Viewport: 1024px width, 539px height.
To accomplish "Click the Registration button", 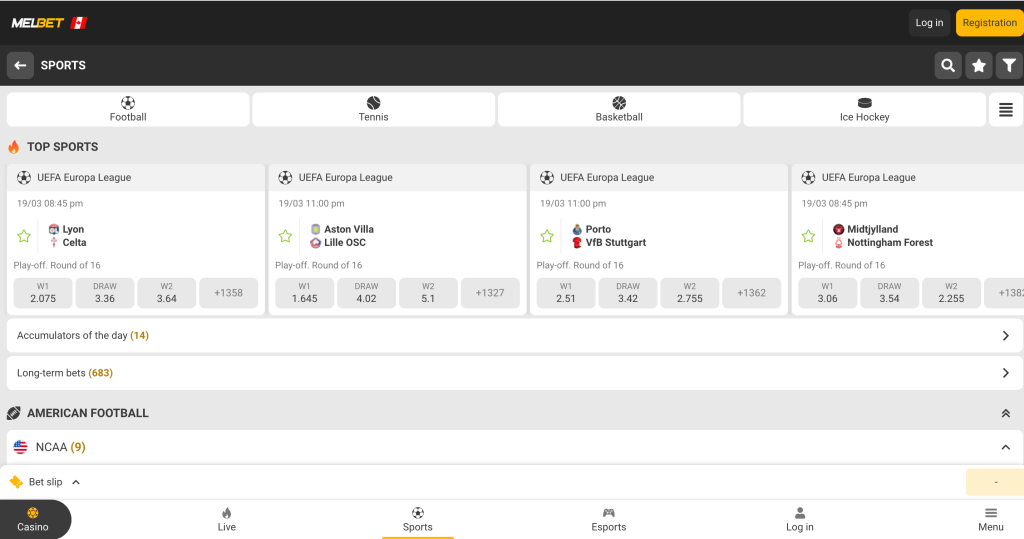I will point(989,23).
